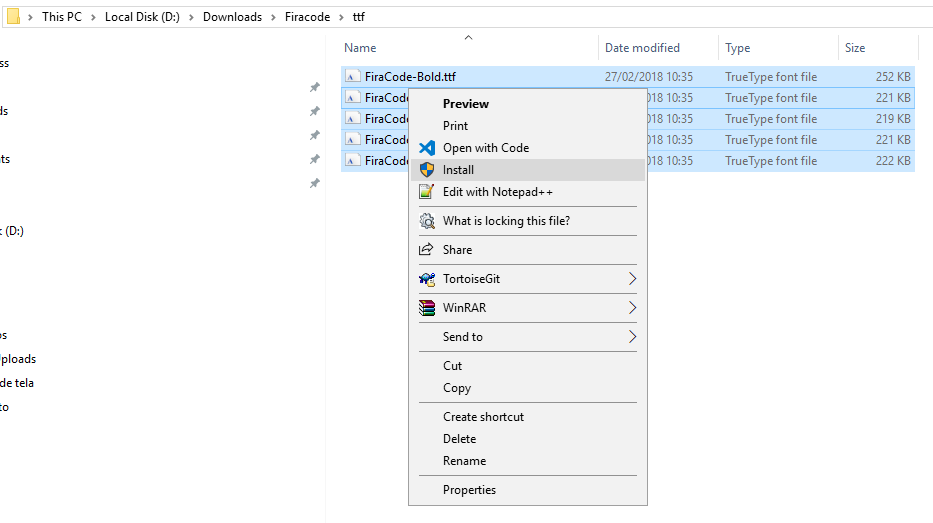Click date 27/02/2018 10:35 of FiraCode-Bold
This screenshot has width=933, height=523.
click(x=649, y=77)
